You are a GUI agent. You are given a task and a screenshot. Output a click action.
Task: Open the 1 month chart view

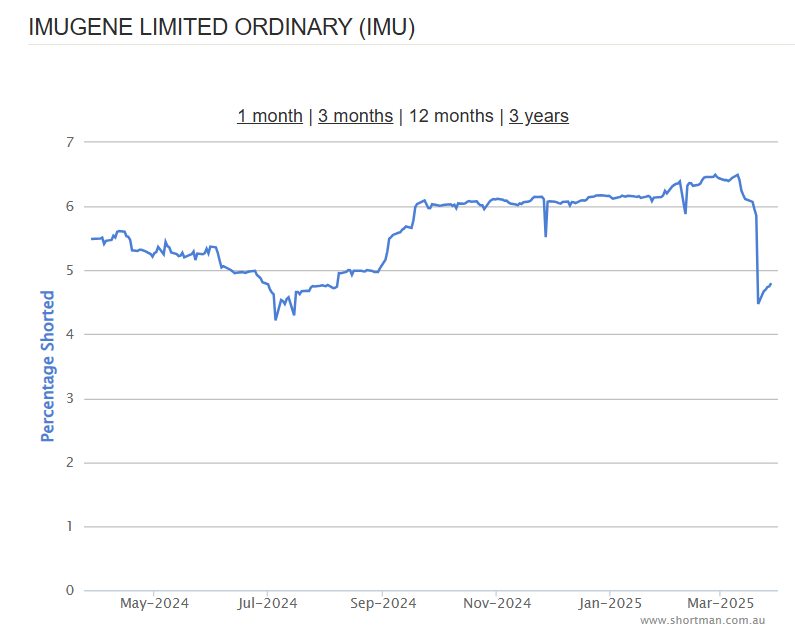click(x=270, y=116)
